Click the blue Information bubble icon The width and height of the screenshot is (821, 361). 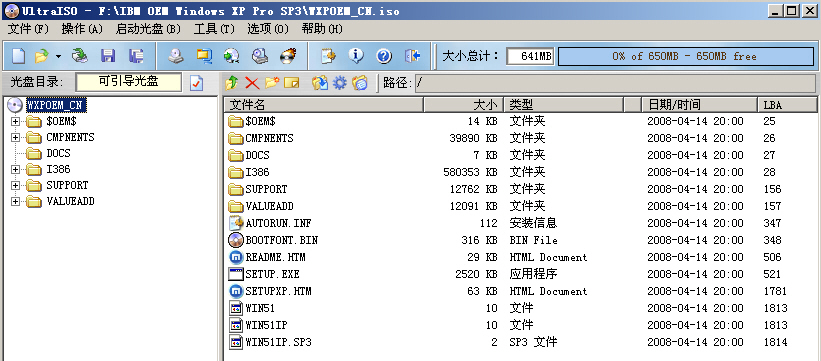click(x=356, y=56)
